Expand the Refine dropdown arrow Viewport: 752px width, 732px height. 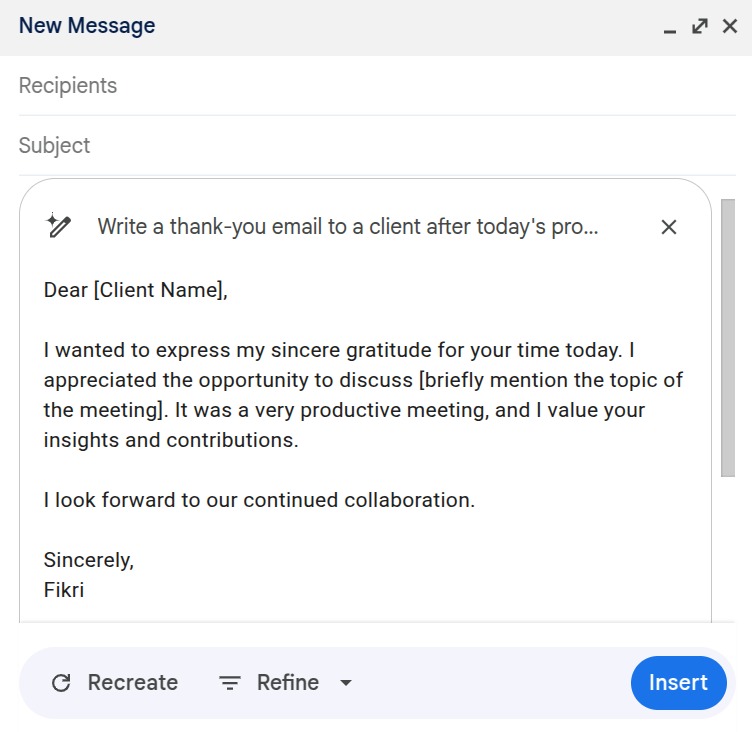coord(346,683)
